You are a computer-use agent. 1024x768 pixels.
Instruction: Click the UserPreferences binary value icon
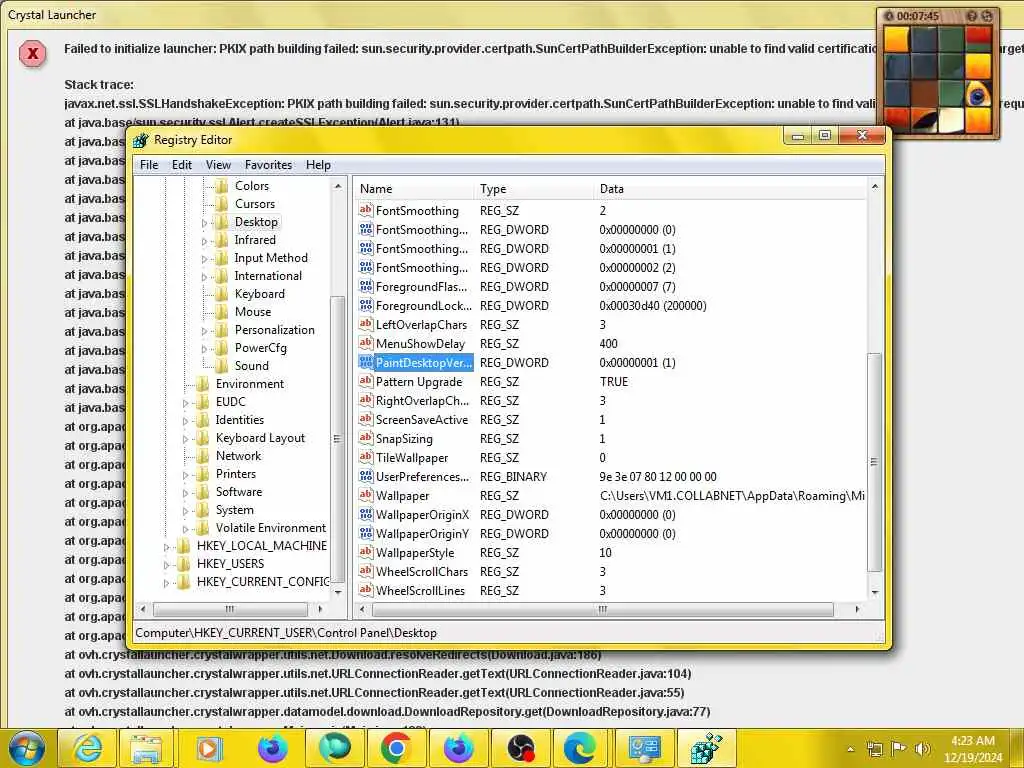click(x=366, y=476)
